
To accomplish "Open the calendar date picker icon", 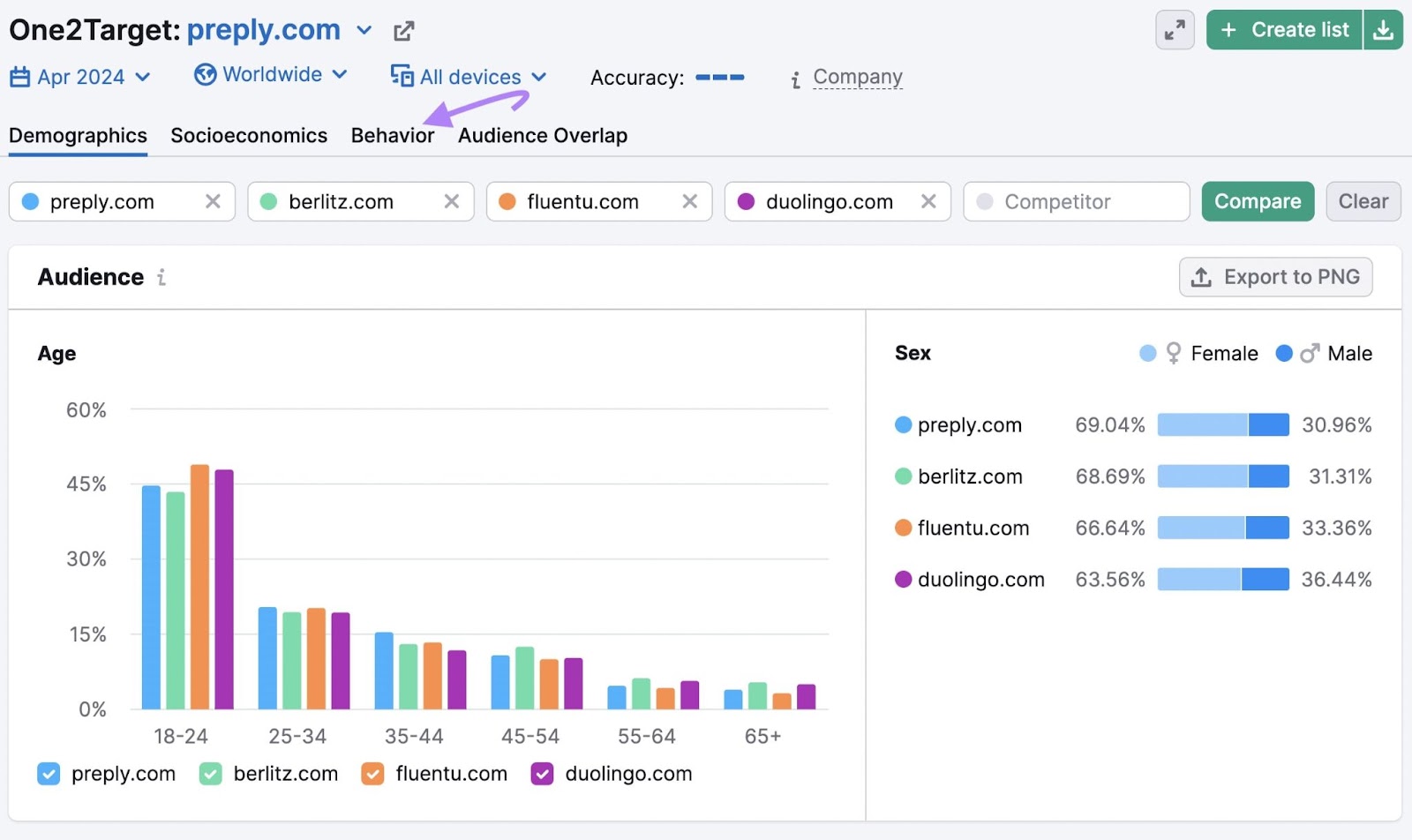I will (x=19, y=77).
